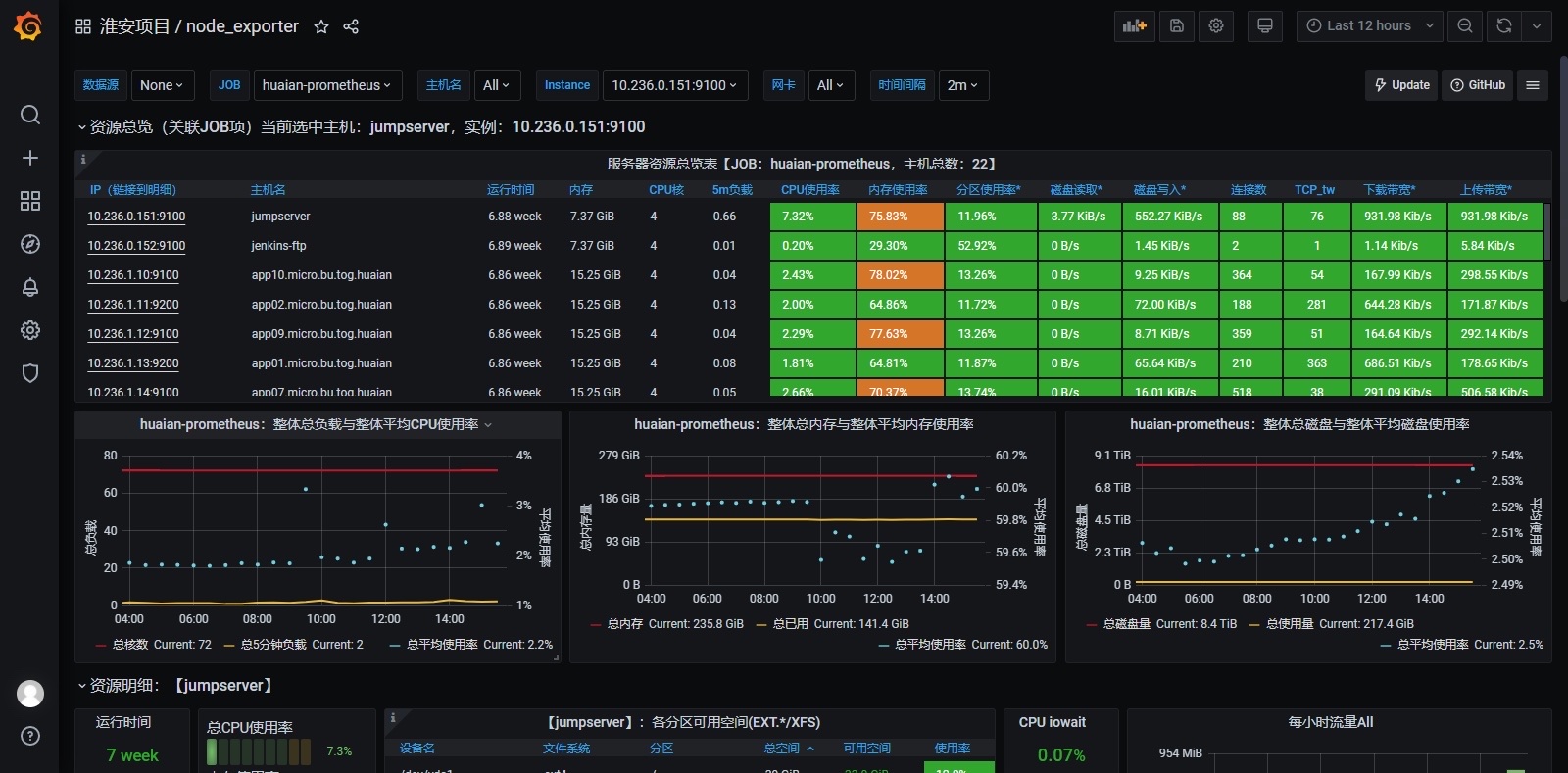Open the dashboard links hamburger menu
Screen dimensions: 1568x773
(x=1533, y=85)
